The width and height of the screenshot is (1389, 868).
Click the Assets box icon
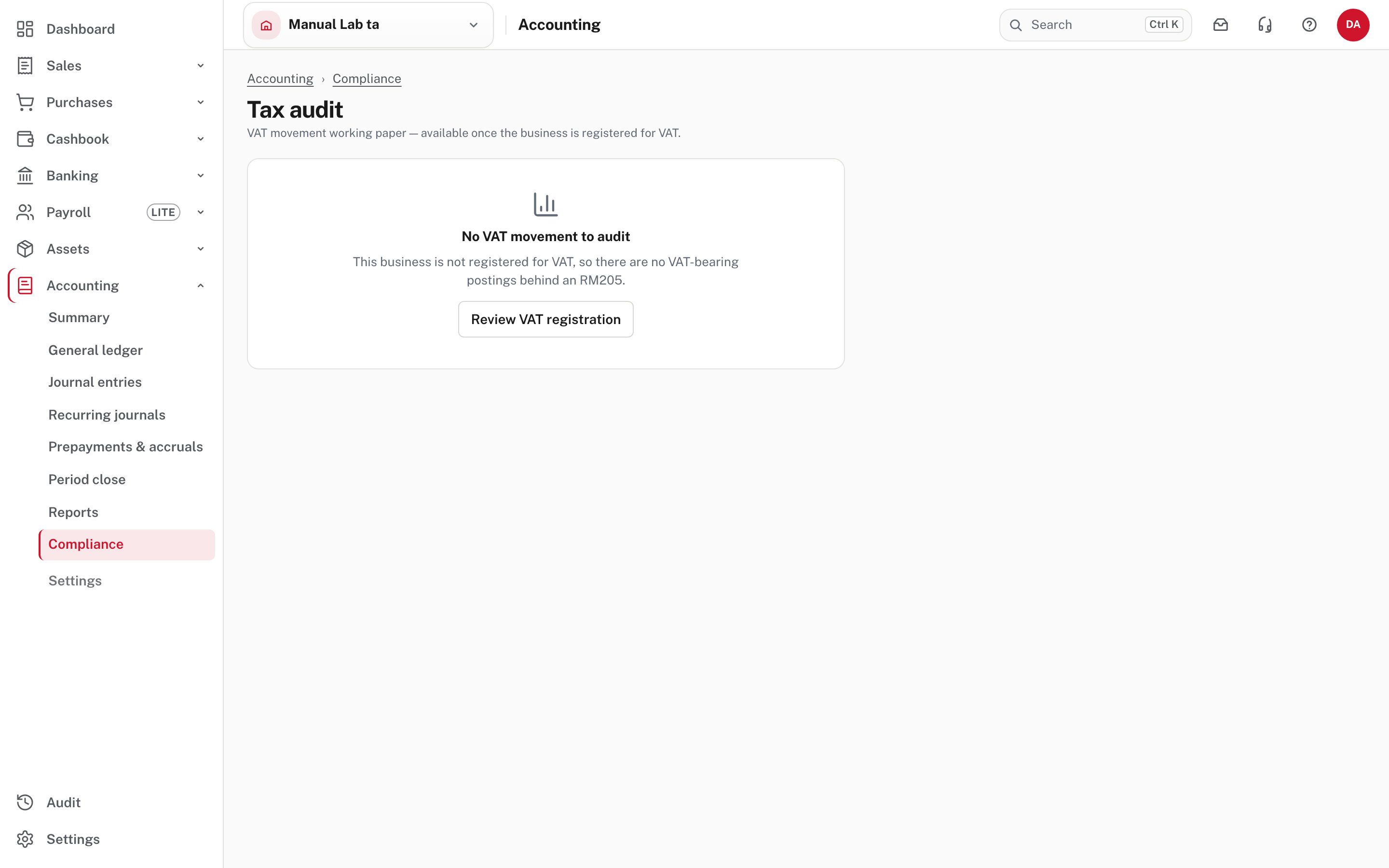25,249
